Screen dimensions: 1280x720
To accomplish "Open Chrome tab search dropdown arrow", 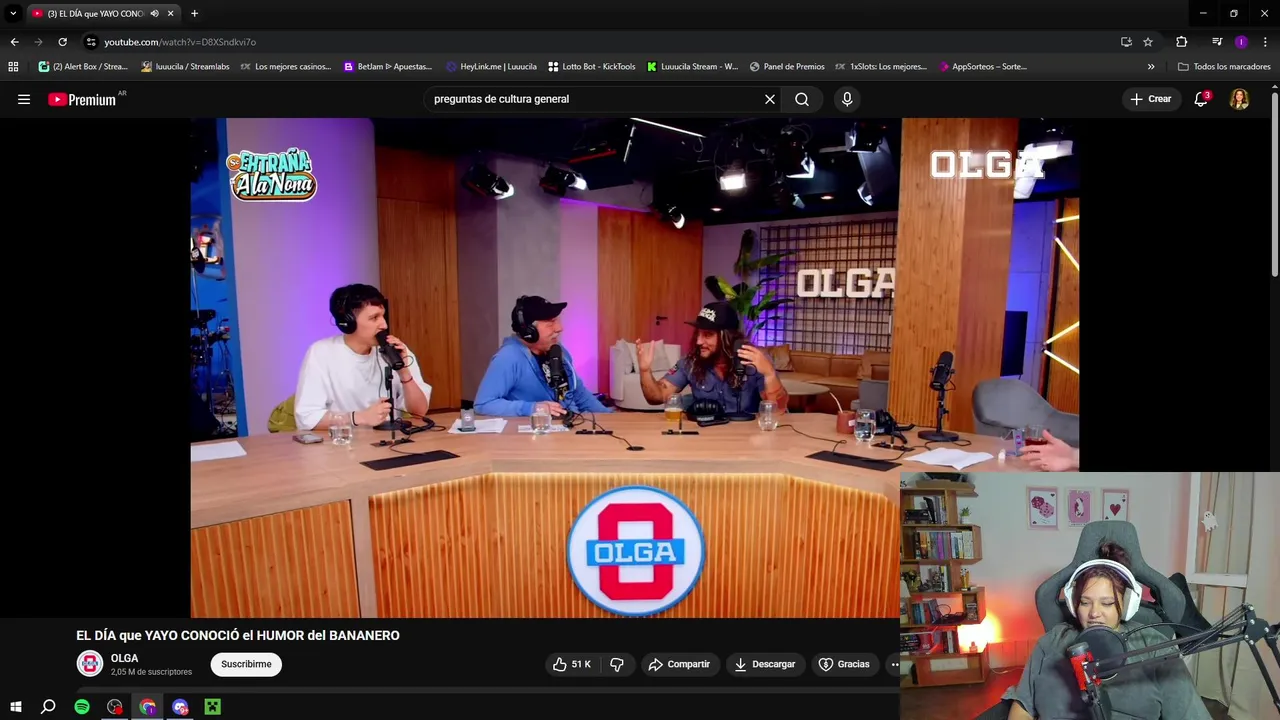I will click(13, 13).
